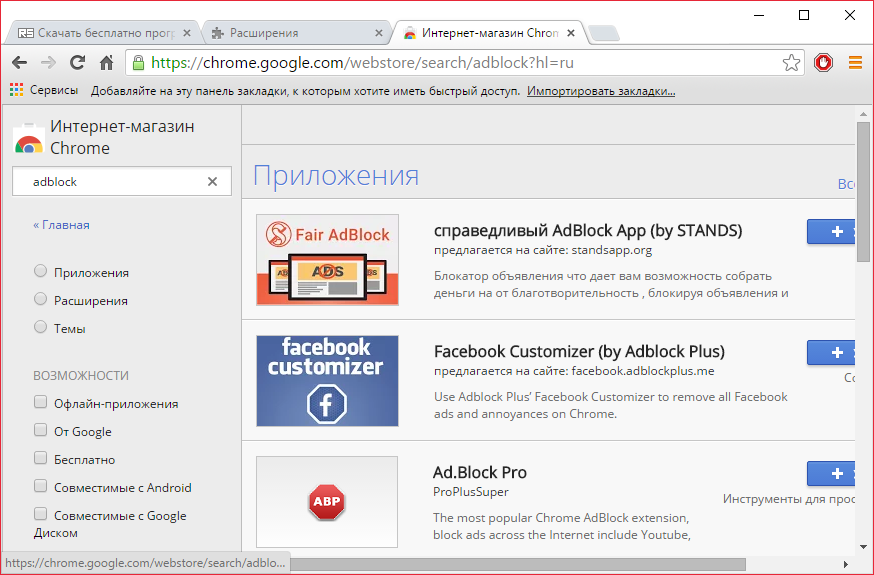Screen dimensions: 874x575
Task: Tick the Бесплатно checkbox
Action: (40, 457)
